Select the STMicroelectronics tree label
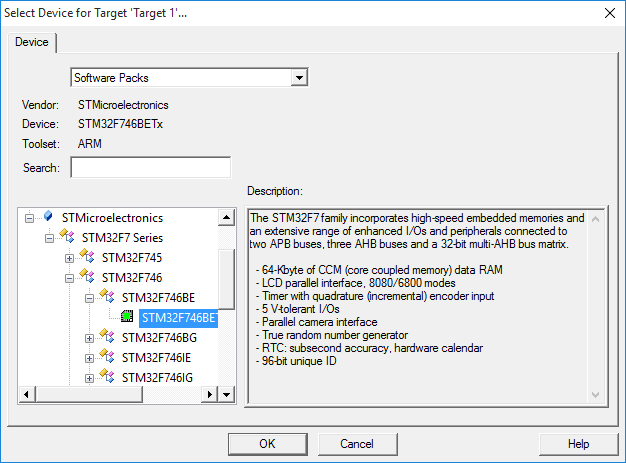The image size is (626, 463). coord(112,218)
